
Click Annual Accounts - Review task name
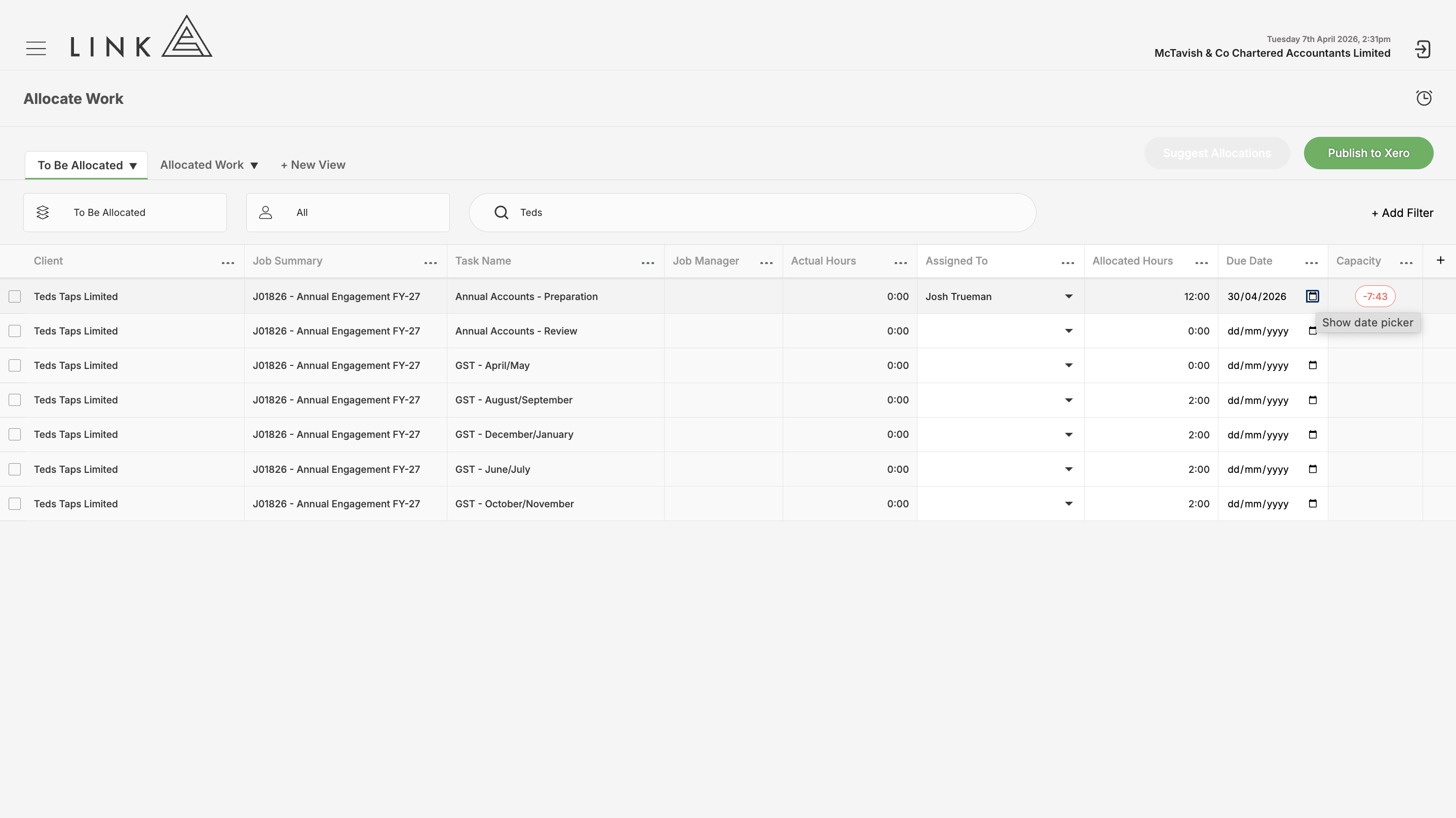click(x=516, y=331)
